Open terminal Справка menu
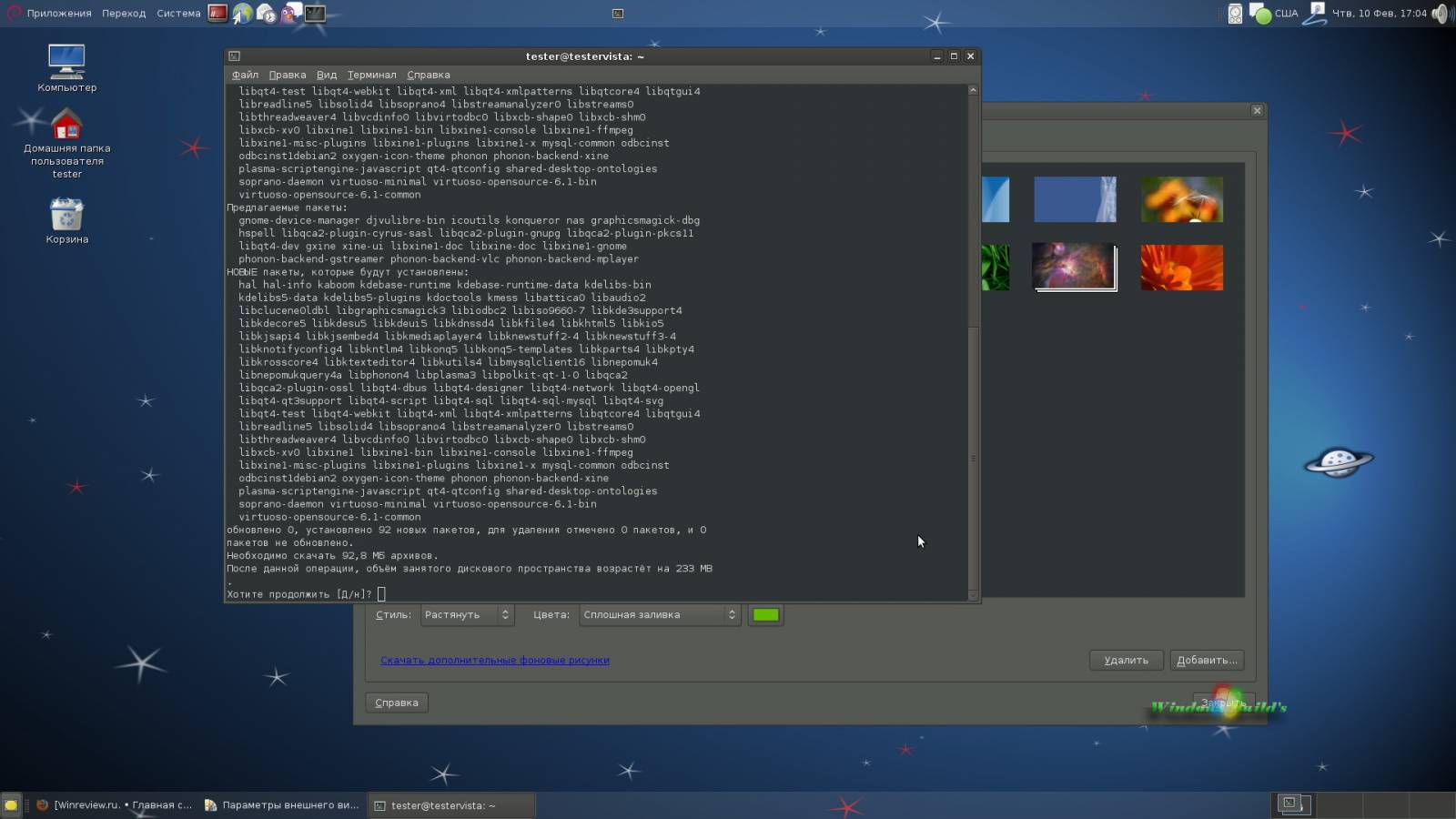The image size is (1456, 819). click(x=429, y=75)
